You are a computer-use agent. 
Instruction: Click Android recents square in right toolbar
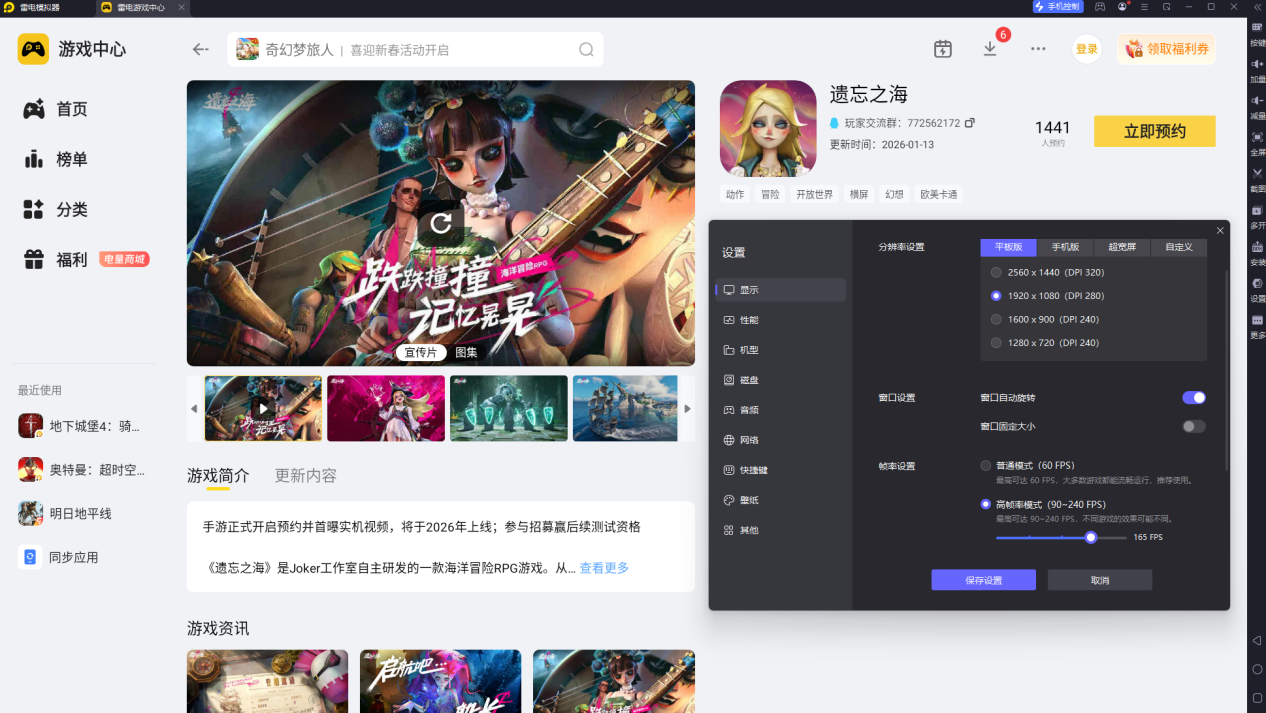click(x=1257, y=697)
